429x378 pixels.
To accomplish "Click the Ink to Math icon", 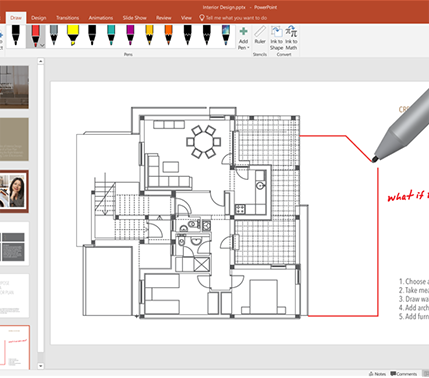I will [291, 38].
